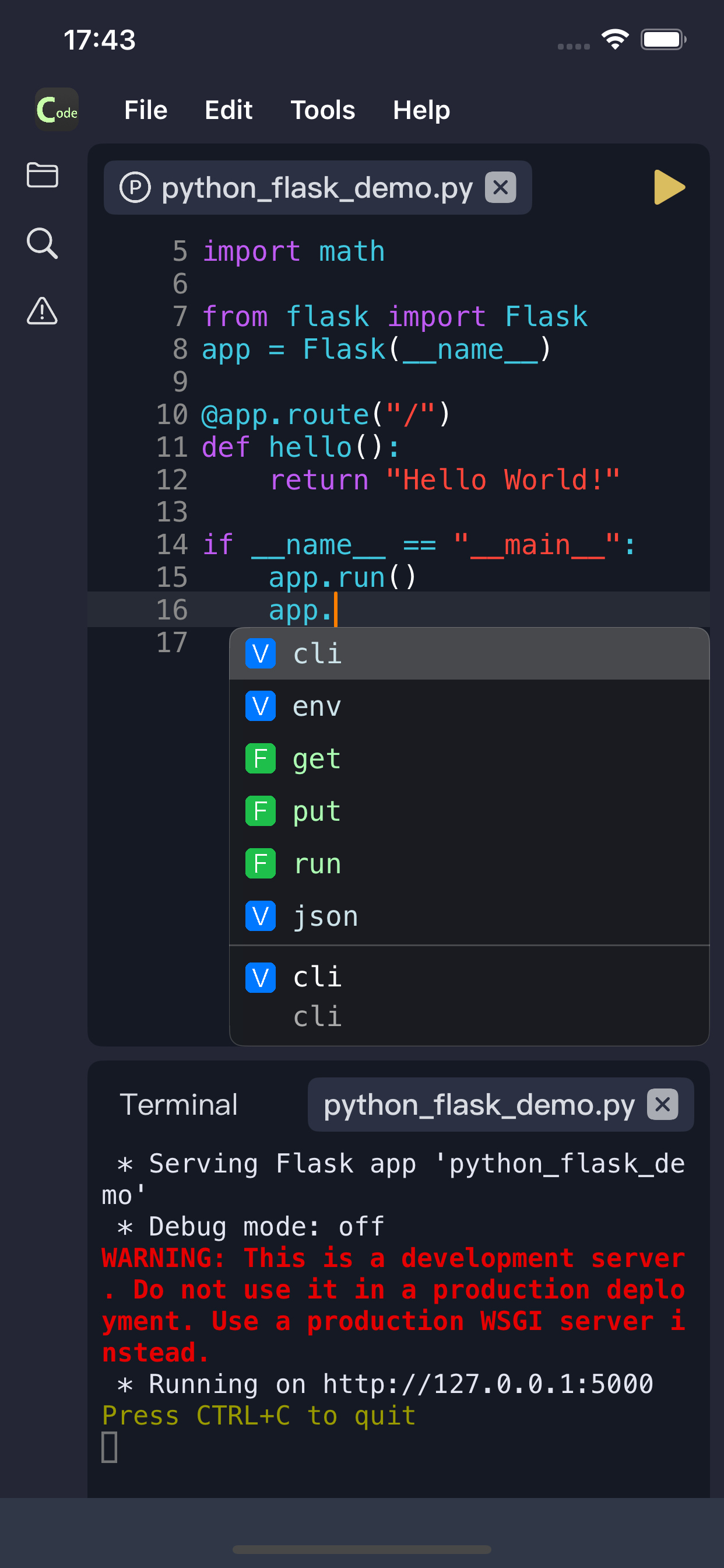Tap the 'if __name__ == "__main__":' line
The height and width of the screenshot is (1568, 724).
(x=419, y=545)
